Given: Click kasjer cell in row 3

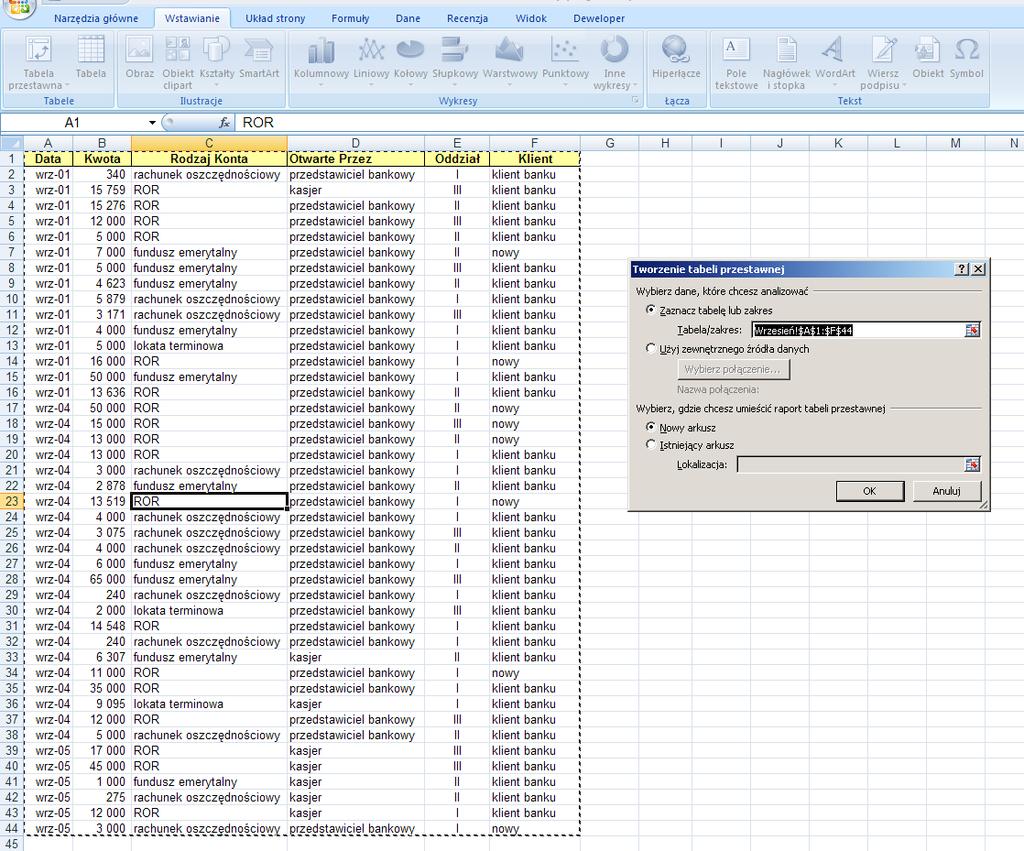Looking at the screenshot, I should tap(355, 190).
